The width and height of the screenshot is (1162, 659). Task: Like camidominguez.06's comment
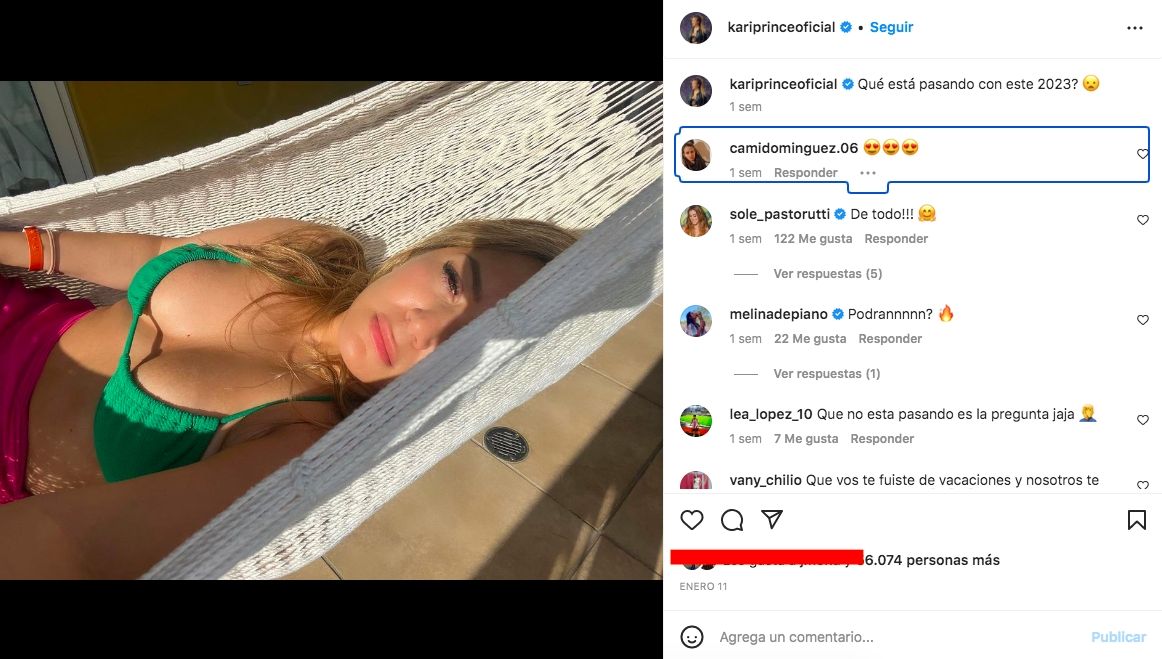1142,154
